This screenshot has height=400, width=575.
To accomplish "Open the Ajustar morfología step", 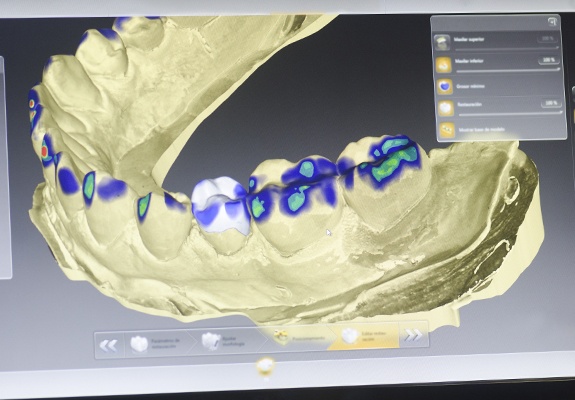I will pos(228,341).
